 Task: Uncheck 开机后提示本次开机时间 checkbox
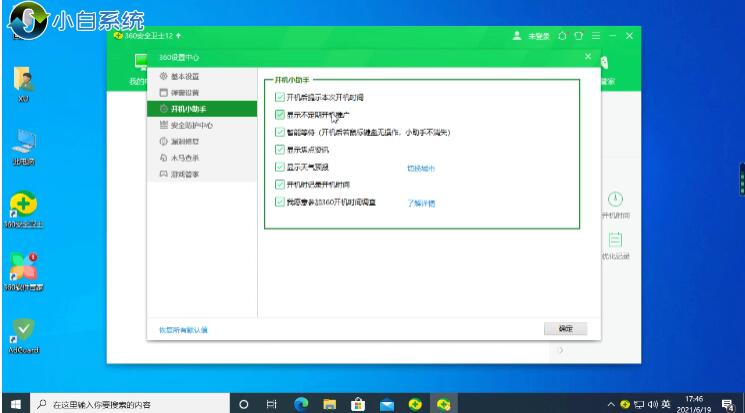pyautogui.click(x=280, y=97)
